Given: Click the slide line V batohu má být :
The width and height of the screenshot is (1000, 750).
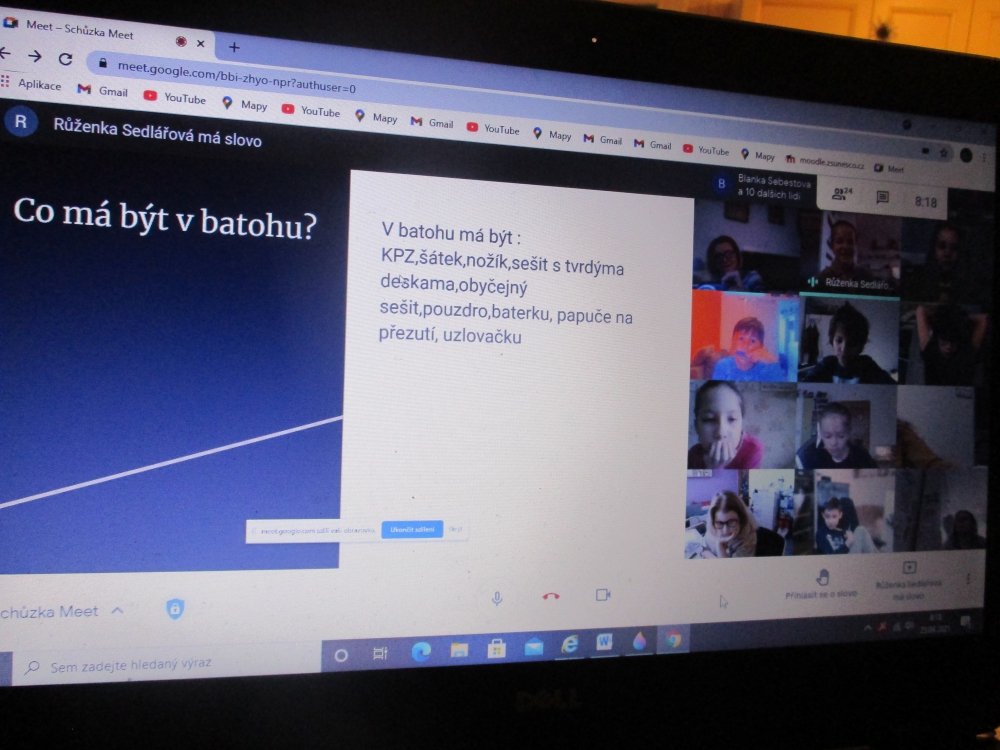Looking at the screenshot, I should coord(451,234).
